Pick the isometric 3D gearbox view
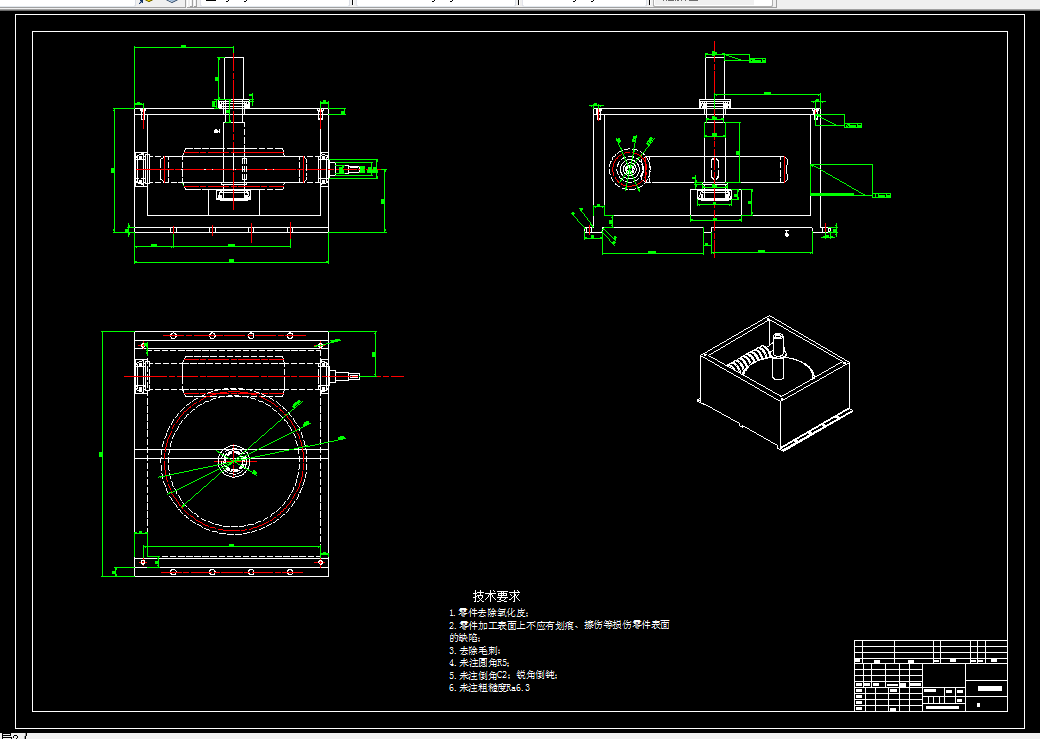 [774, 383]
